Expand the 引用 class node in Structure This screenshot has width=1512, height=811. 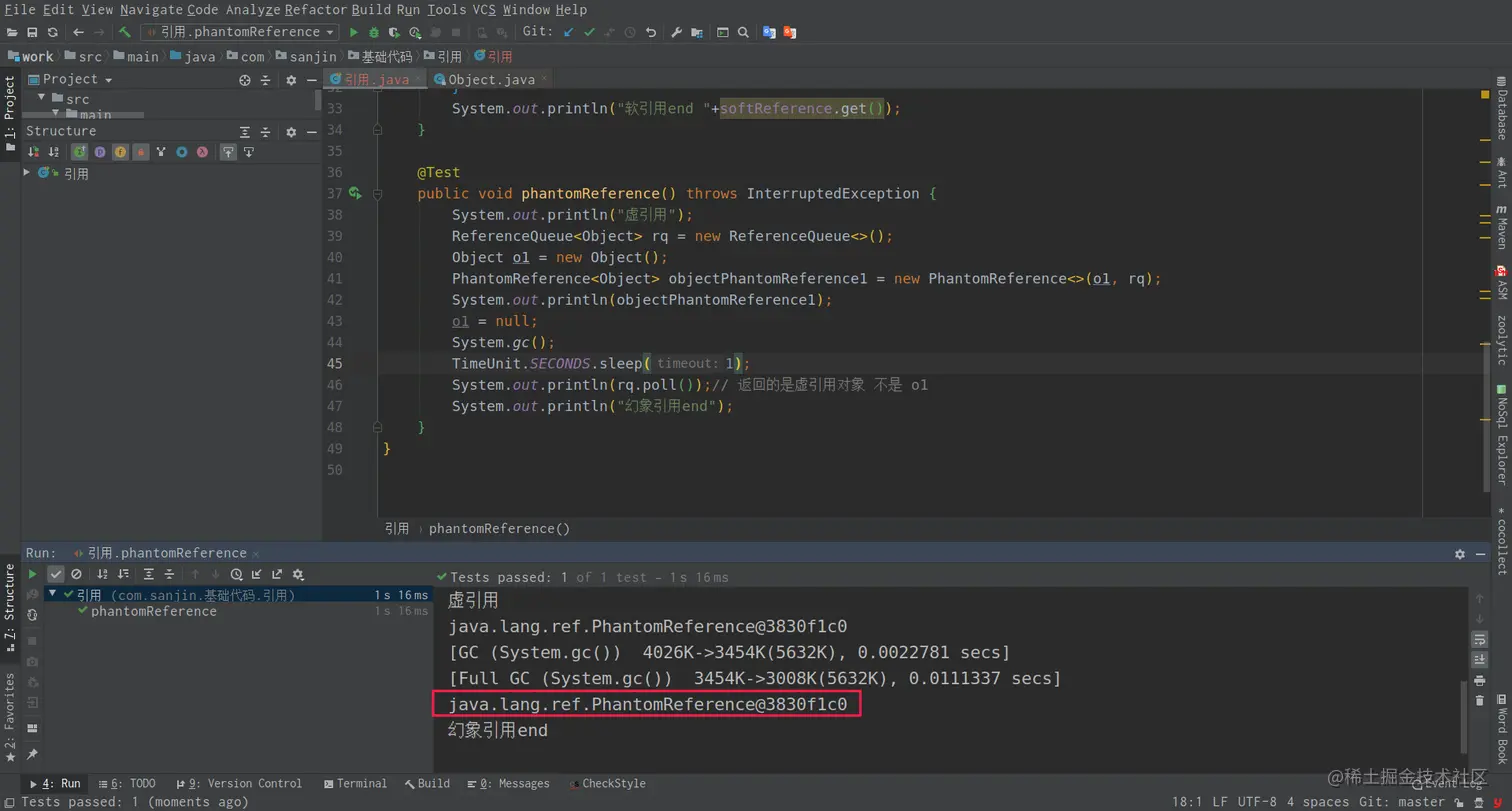point(27,173)
